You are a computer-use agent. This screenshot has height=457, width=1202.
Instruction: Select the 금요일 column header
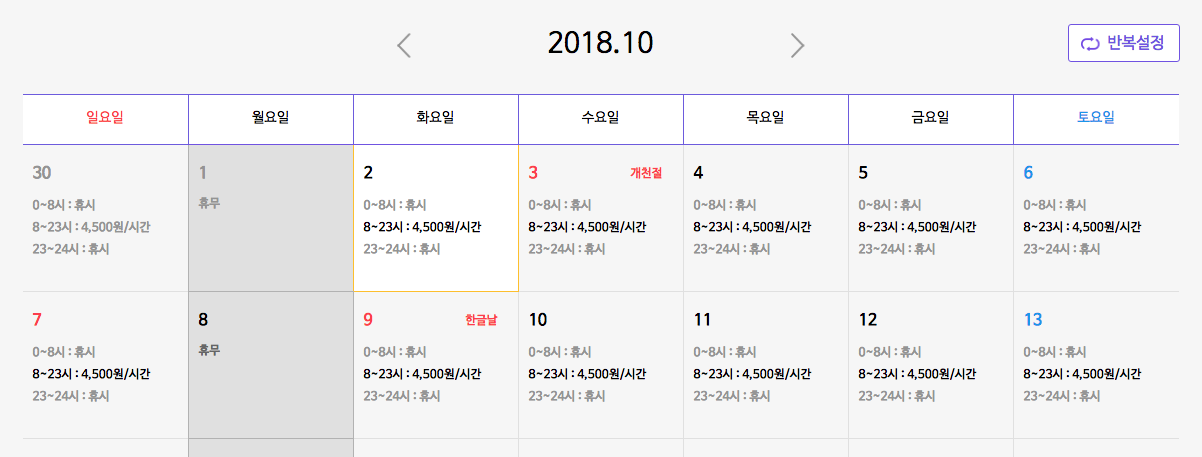(x=931, y=119)
